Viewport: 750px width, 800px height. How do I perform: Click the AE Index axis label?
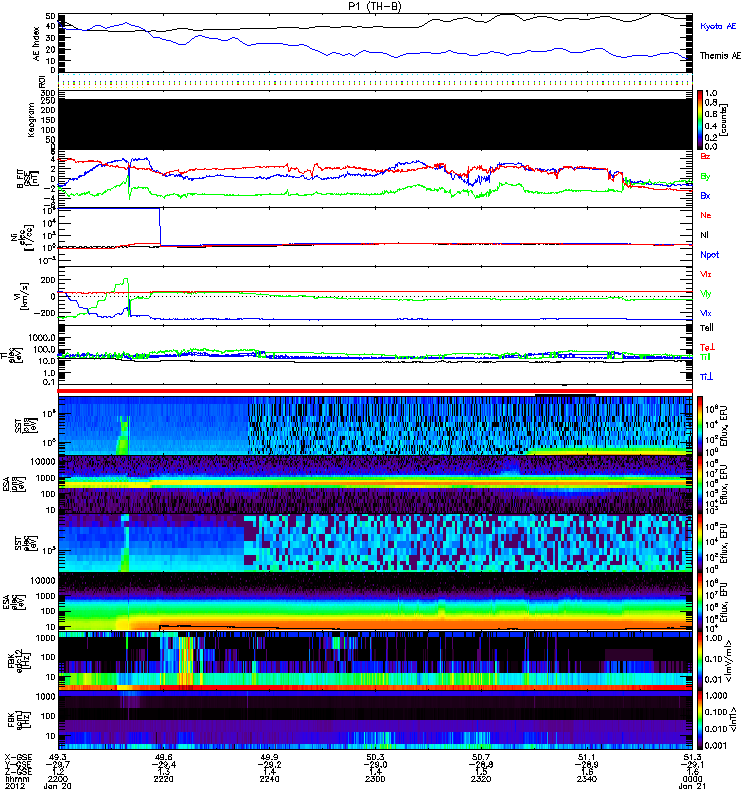click(36, 44)
